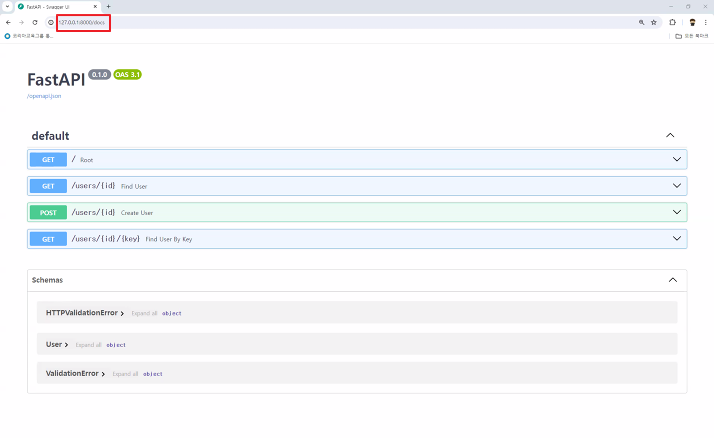
Task: Open the Chrome three-dot menu
Action: (x=705, y=22)
